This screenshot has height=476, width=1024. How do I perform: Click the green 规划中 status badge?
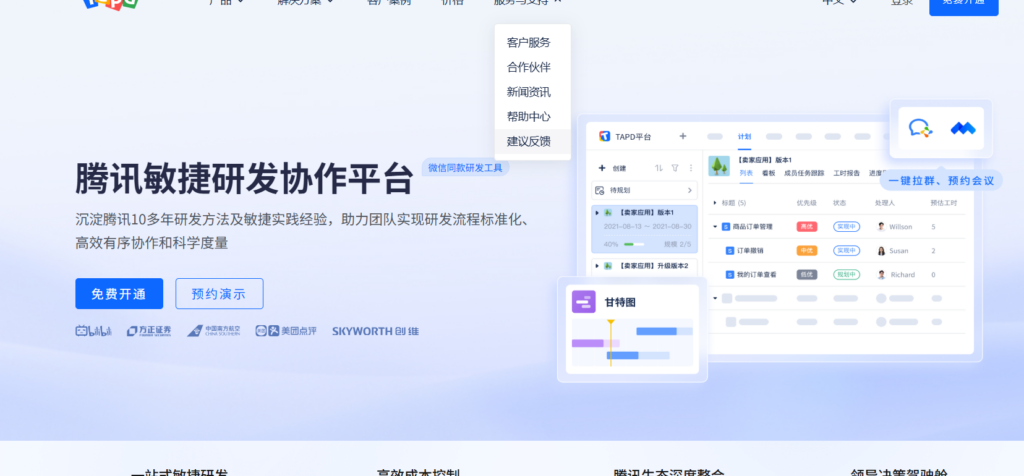pyautogui.click(x=846, y=275)
